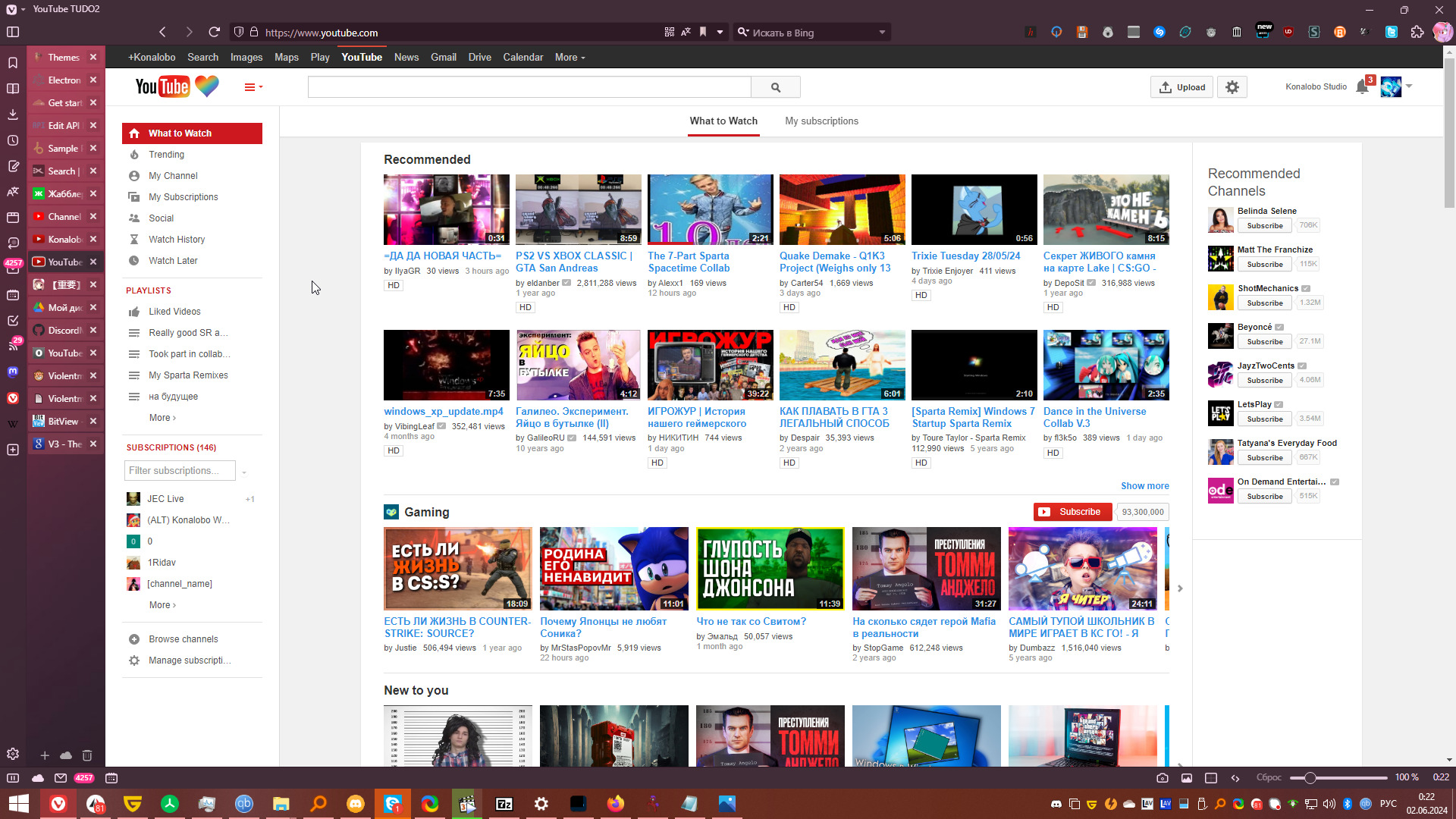Open the downloads panel icon

click(13, 115)
